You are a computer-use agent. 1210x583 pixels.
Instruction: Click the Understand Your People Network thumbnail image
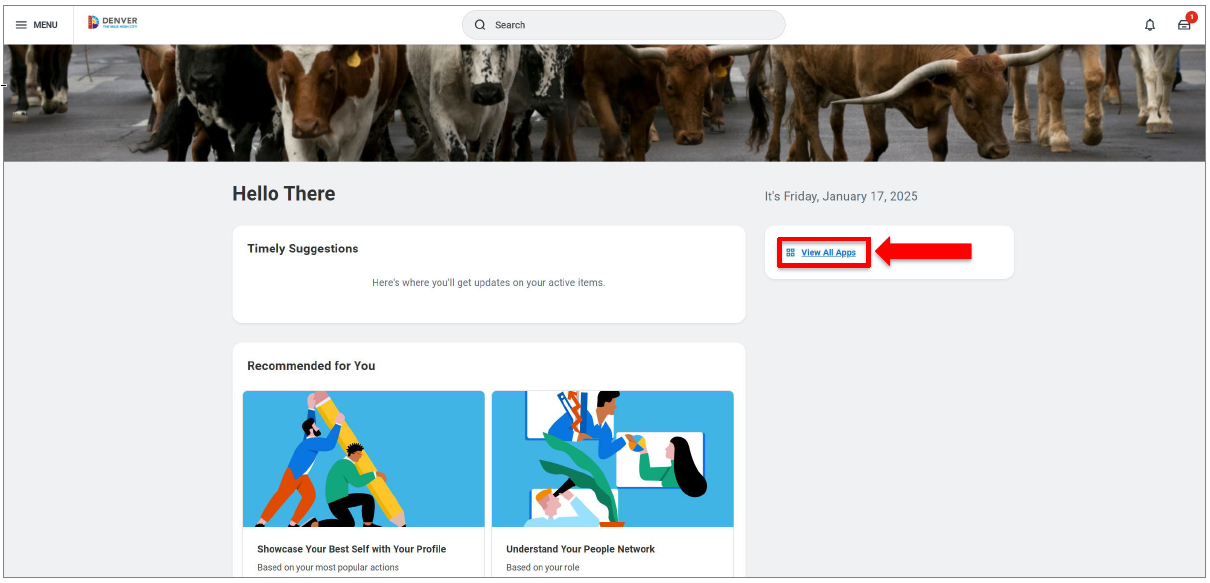[612, 459]
